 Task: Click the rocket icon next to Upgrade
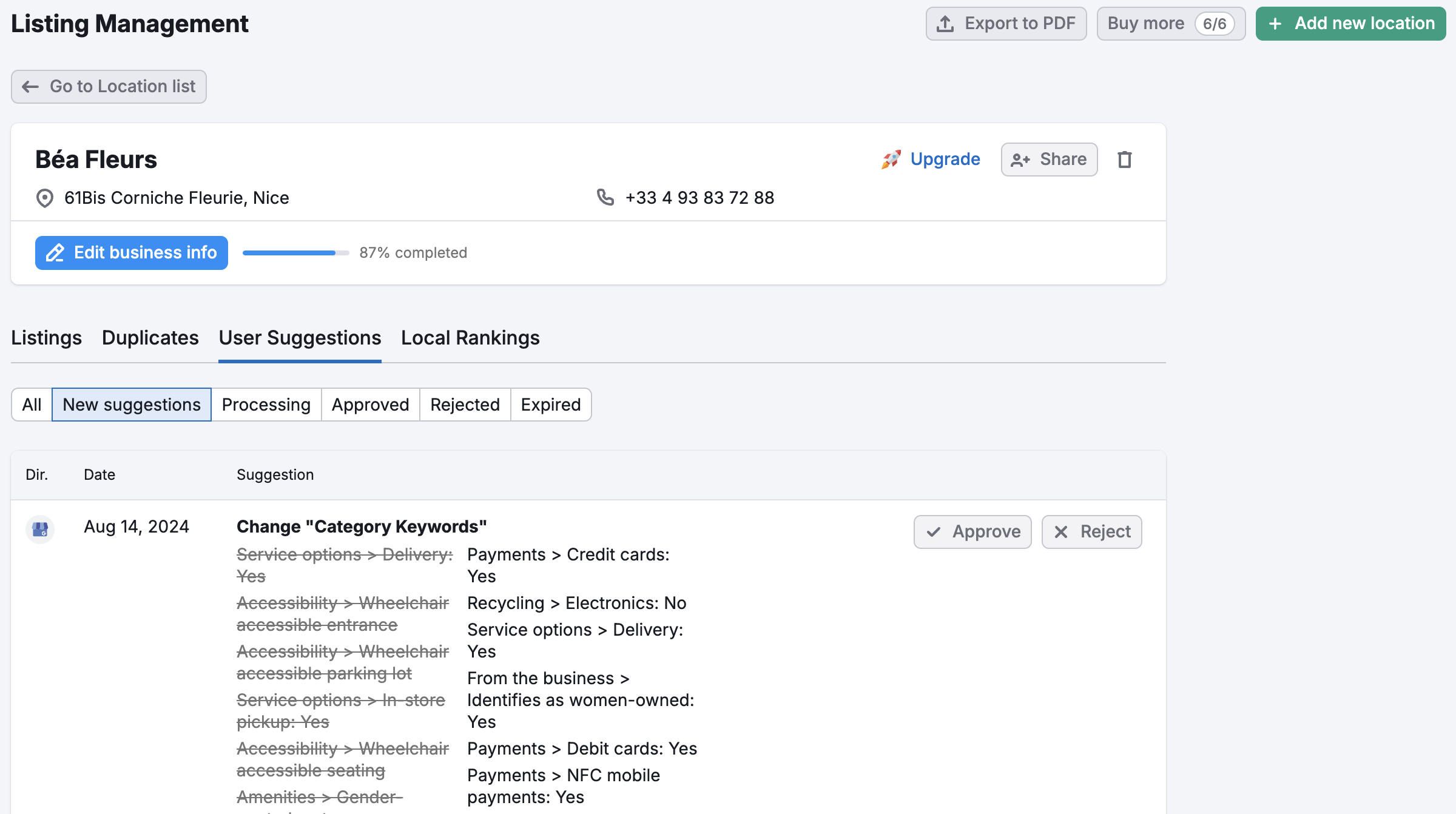pyautogui.click(x=891, y=159)
